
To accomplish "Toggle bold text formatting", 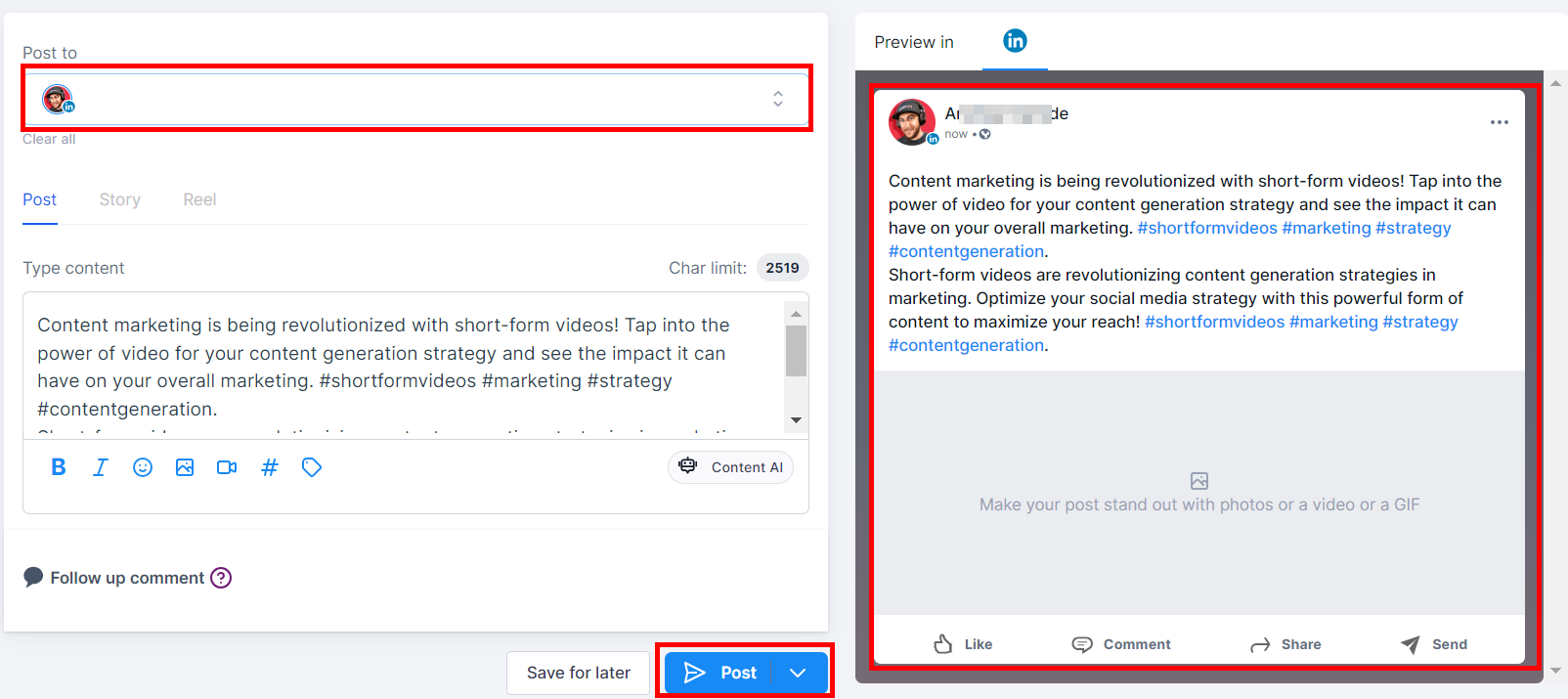I will click(x=59, y=467).
